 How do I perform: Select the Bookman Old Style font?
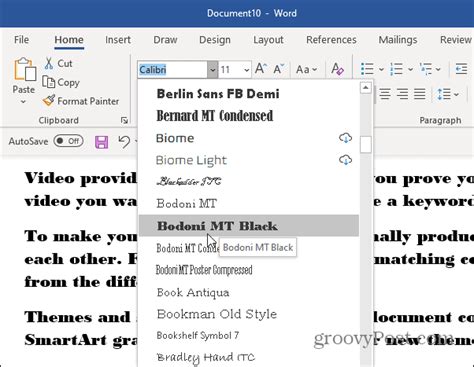pyautogui.click(x=249, y=314)
